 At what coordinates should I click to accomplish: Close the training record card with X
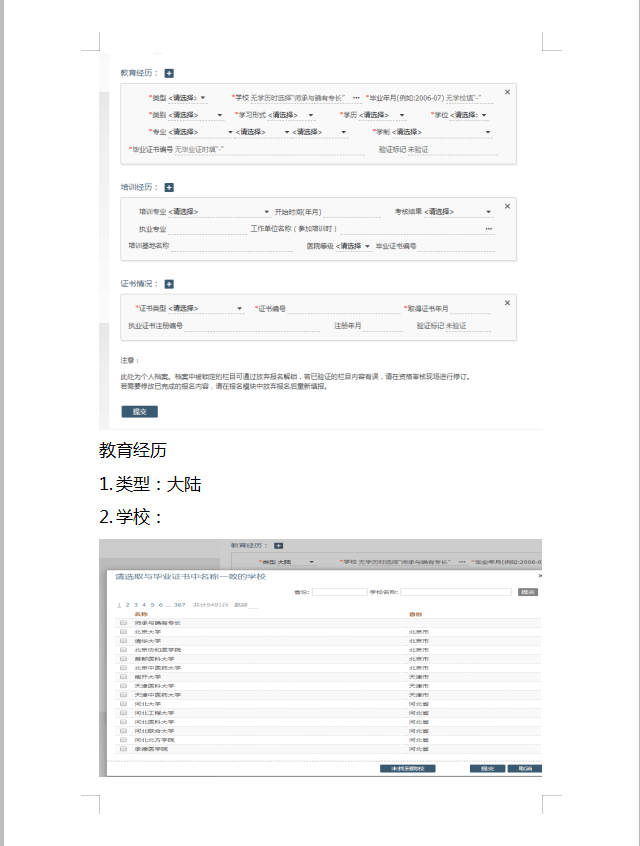click(x=507, y=206)
